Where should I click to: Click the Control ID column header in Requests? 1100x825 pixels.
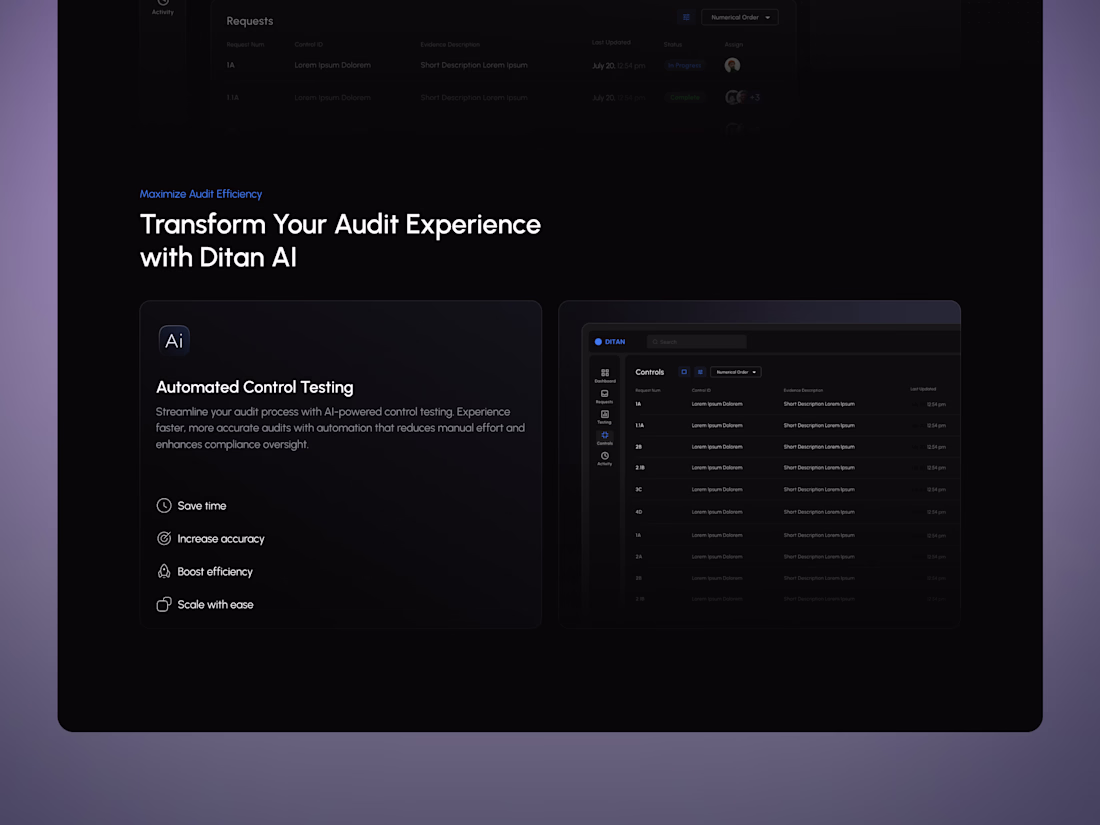pyautogui.click(x=309, y=44)
